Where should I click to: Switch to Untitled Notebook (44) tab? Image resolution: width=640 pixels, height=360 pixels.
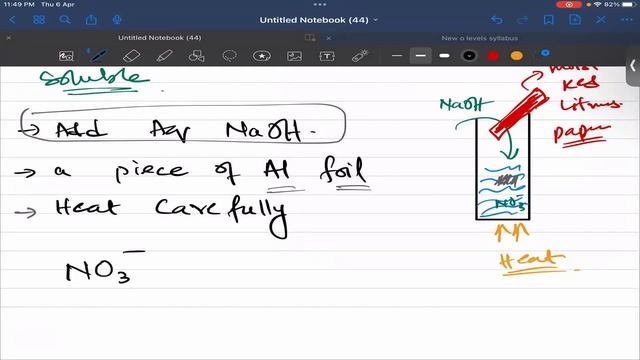160,38
